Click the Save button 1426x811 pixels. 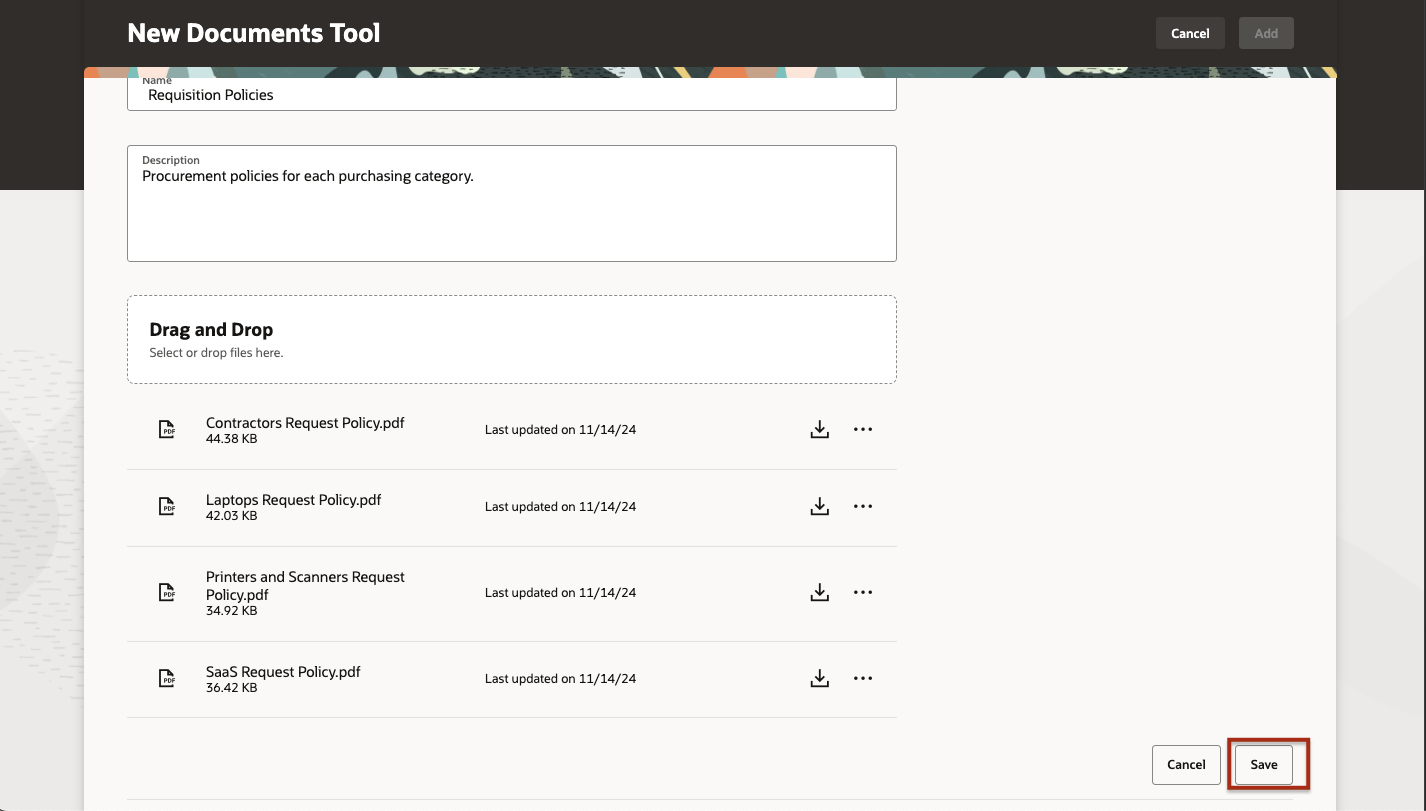click(1263, 765)
